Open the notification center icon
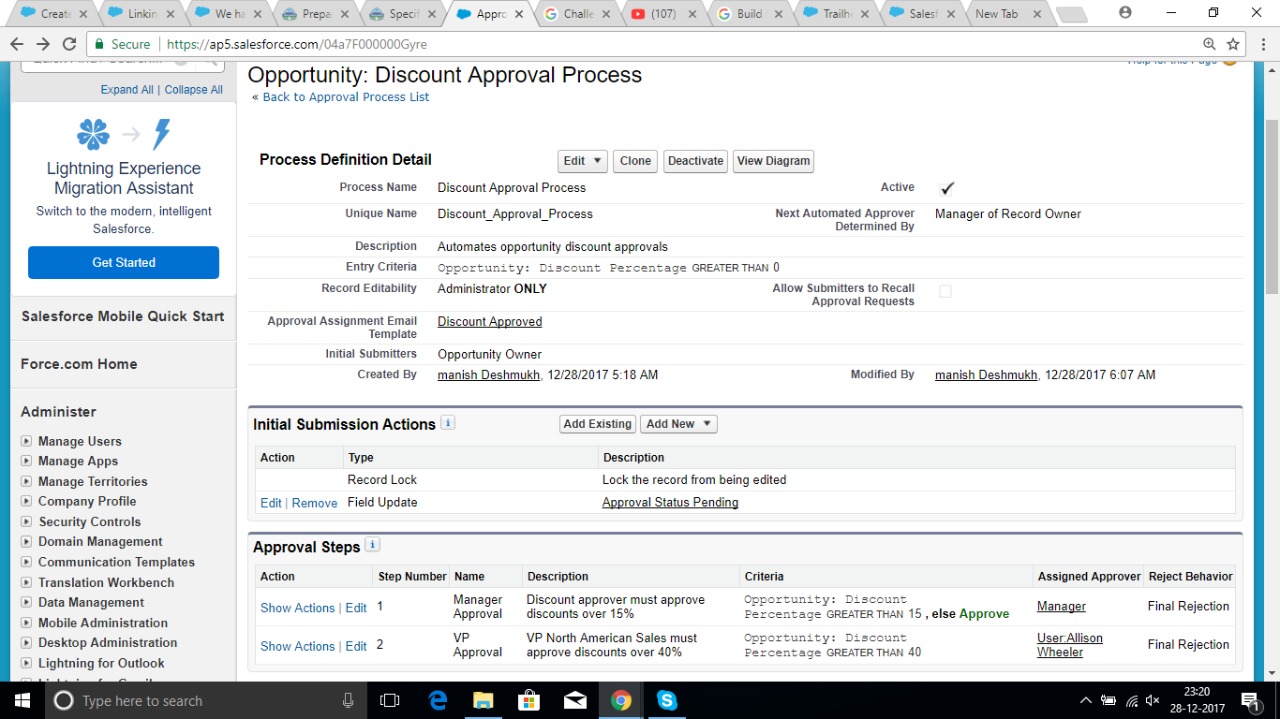The width and height of the screenshot is (1280, 719). (x=1250, y=700)
